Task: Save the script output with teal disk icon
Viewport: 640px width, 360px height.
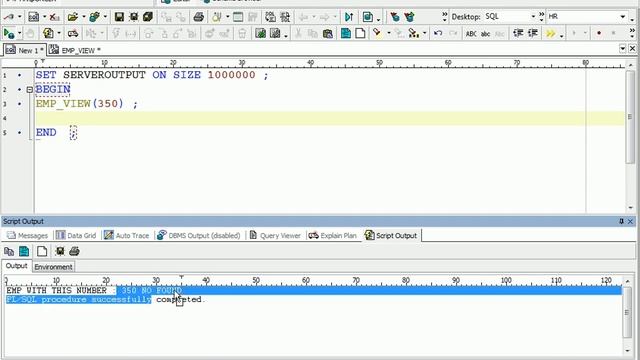Action: coord(24,251)
